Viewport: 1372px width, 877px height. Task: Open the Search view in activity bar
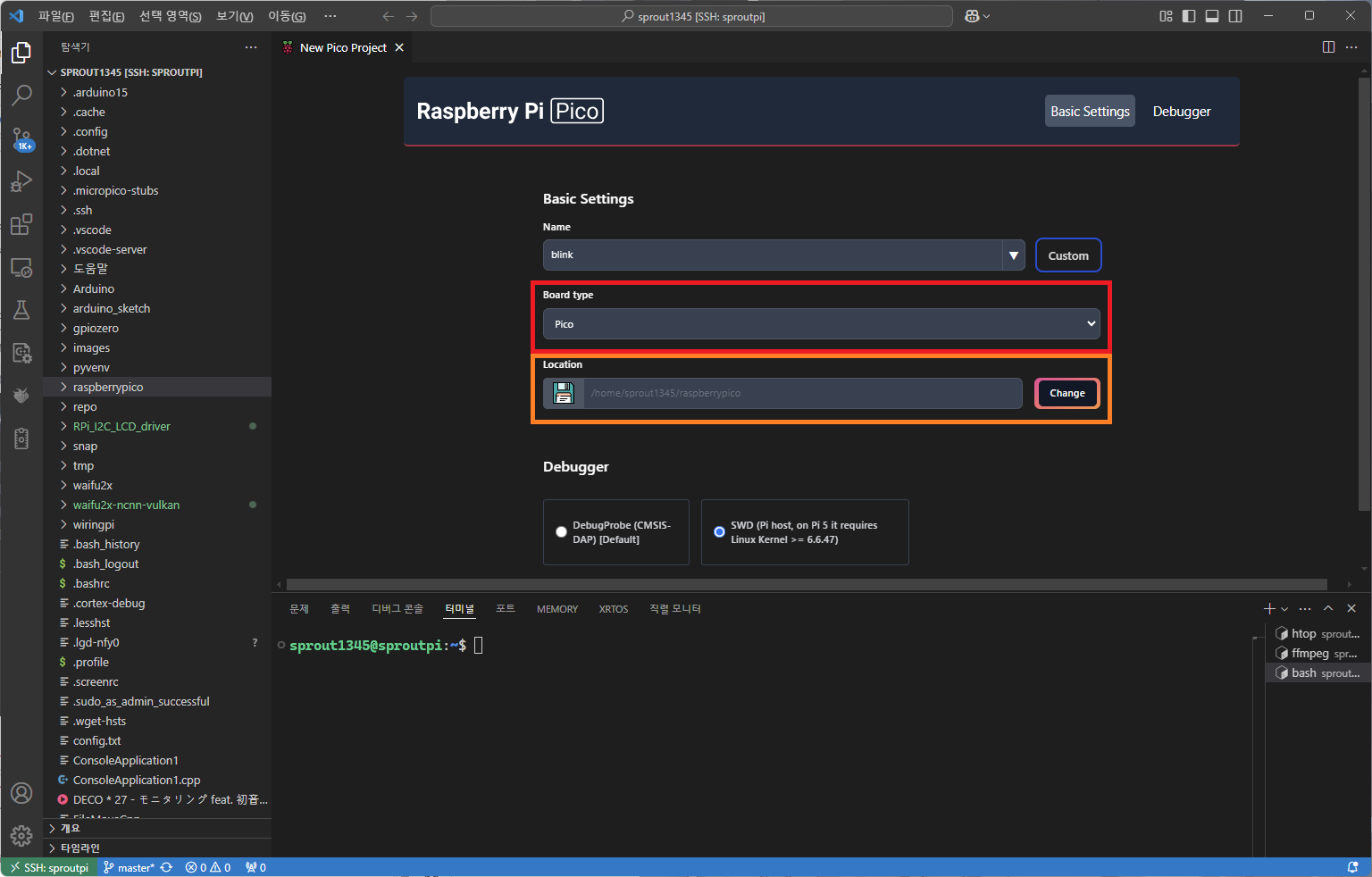coord(21,95)
